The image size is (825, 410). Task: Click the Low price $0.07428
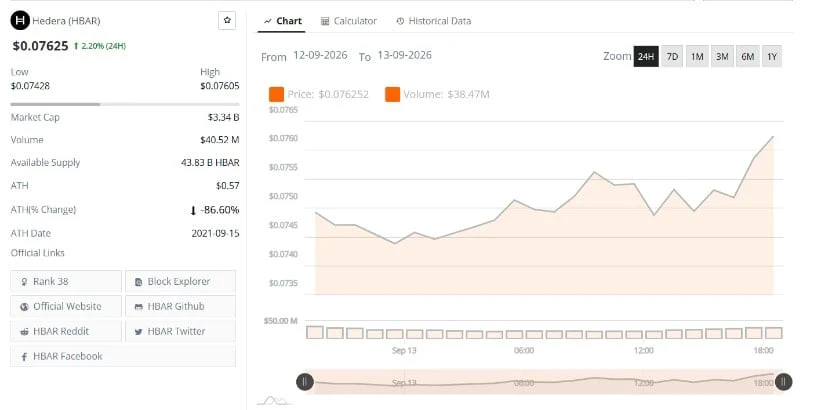pyautogui.click(x=31, y=86)
